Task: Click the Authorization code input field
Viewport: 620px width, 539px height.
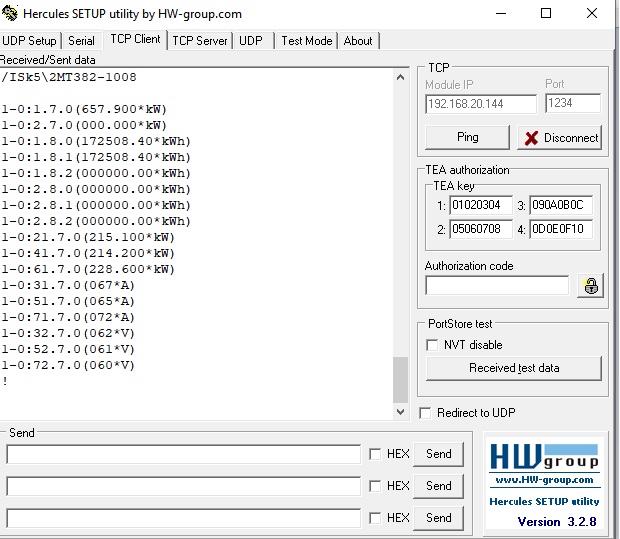Action: pos(497,285)
